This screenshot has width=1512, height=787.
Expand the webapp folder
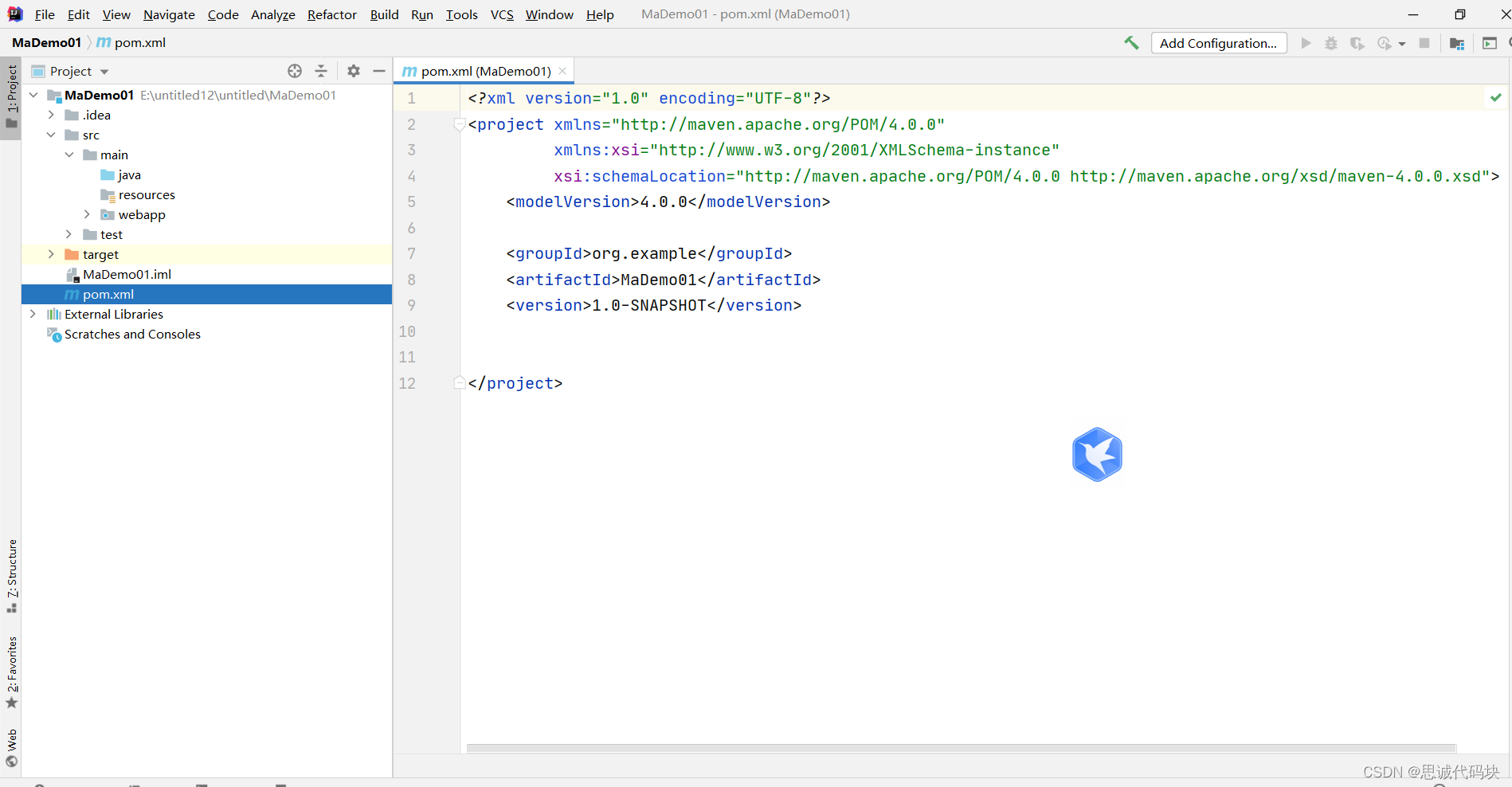tap(87, 214)
